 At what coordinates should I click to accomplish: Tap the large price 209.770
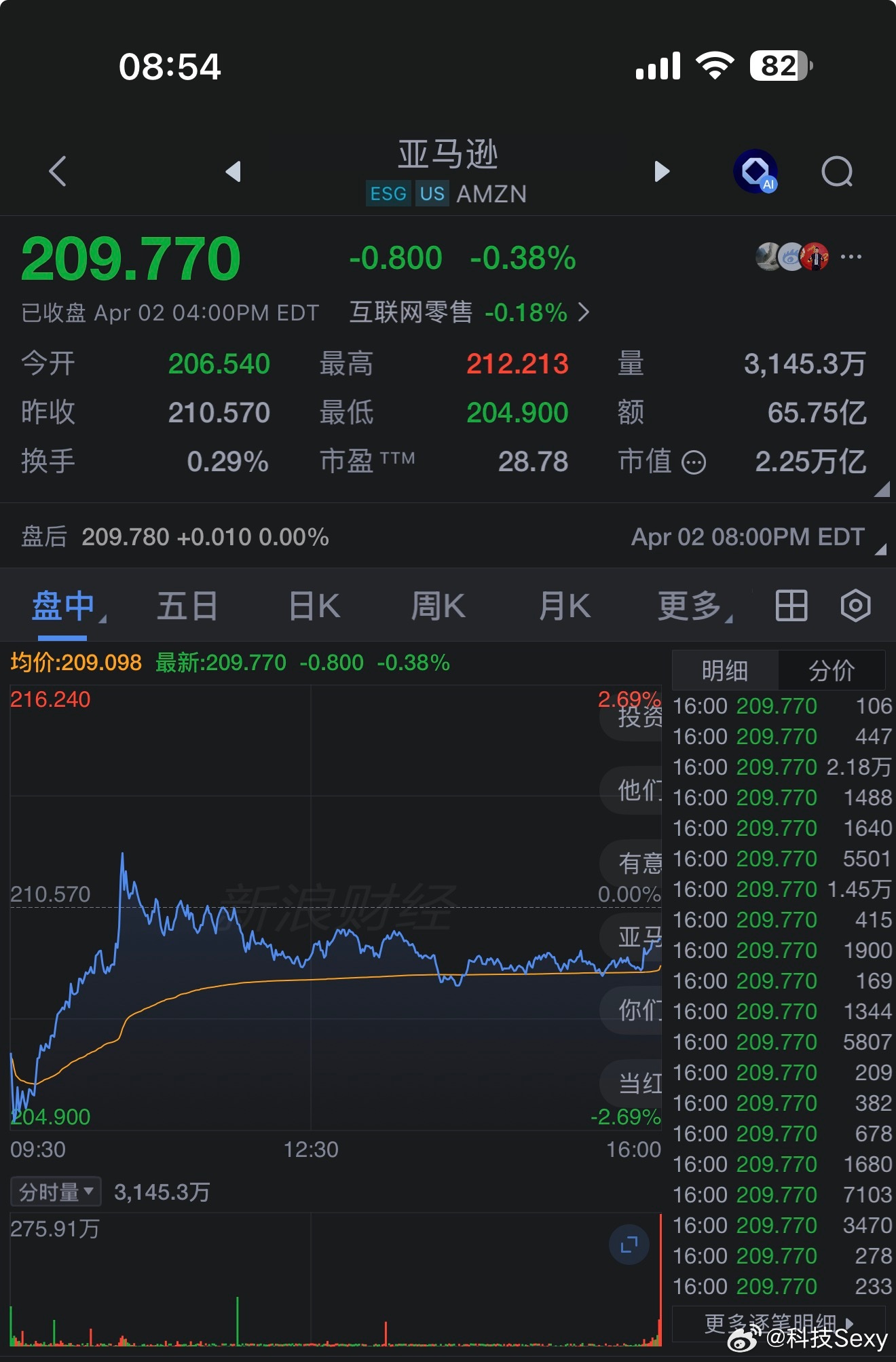(x=131, y=259)
